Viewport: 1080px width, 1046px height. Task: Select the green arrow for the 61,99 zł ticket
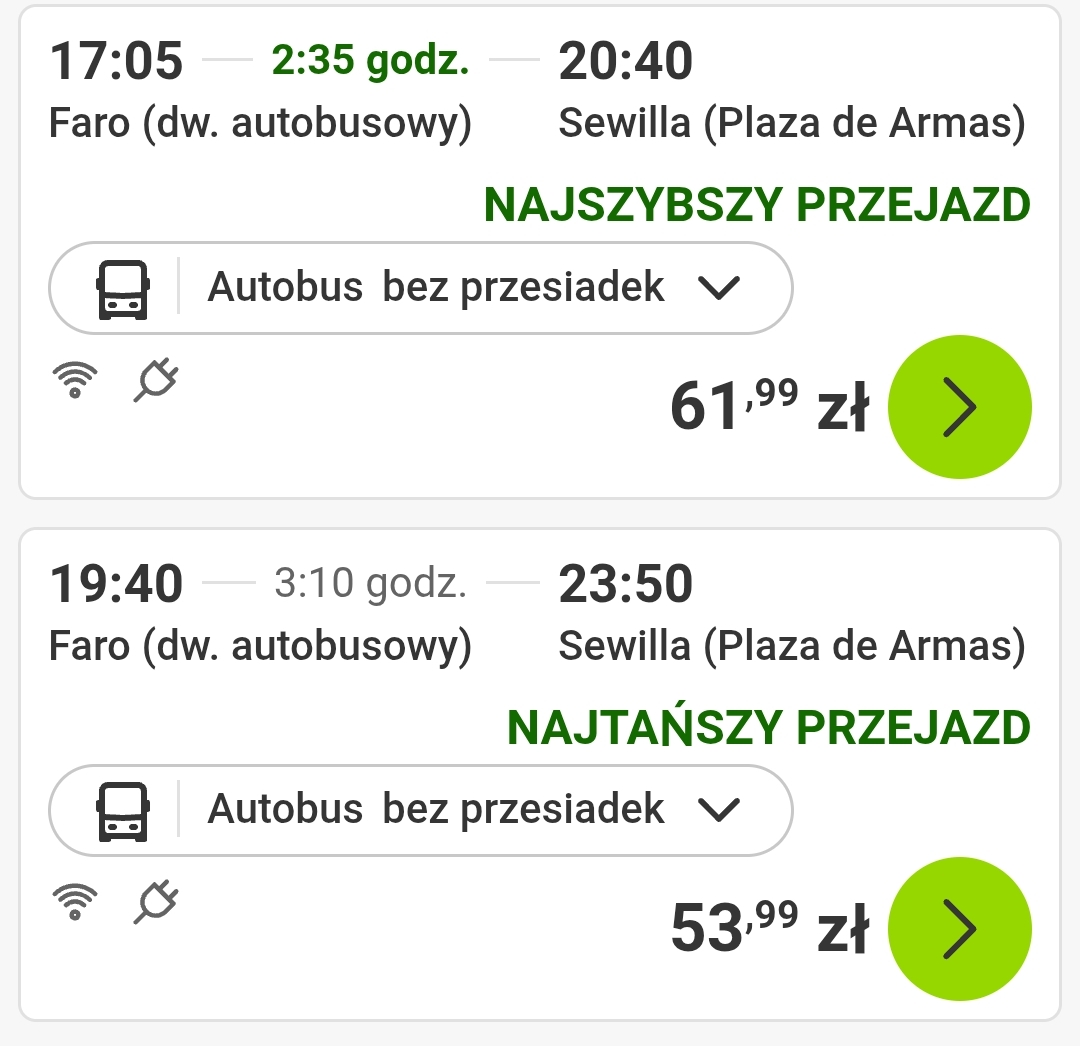(x=959, y=407)
